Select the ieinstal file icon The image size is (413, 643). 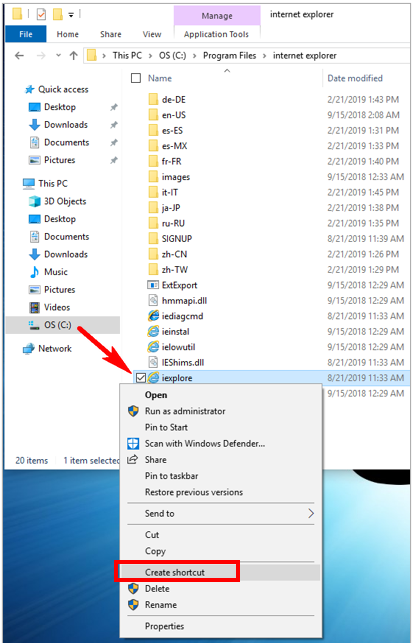153,331
